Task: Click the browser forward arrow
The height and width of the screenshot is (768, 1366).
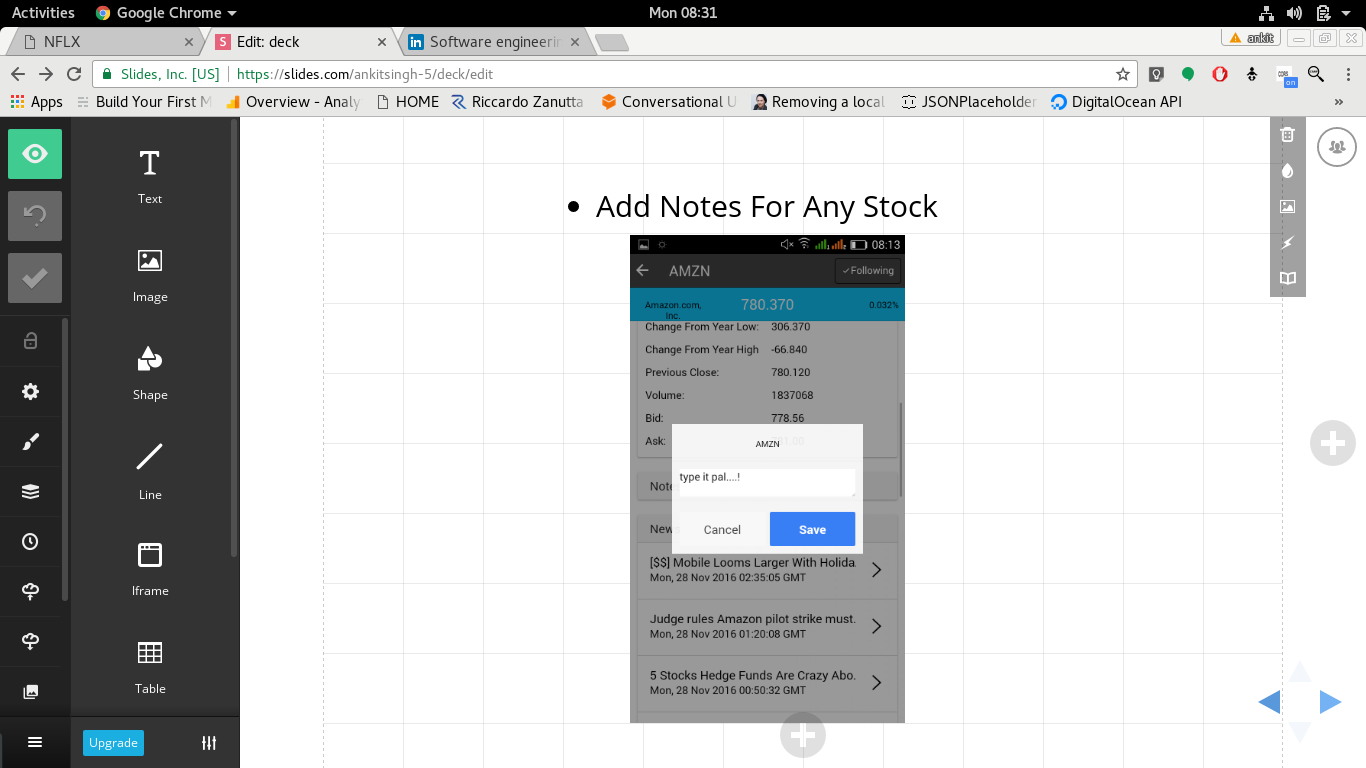Action: [46, 74]
